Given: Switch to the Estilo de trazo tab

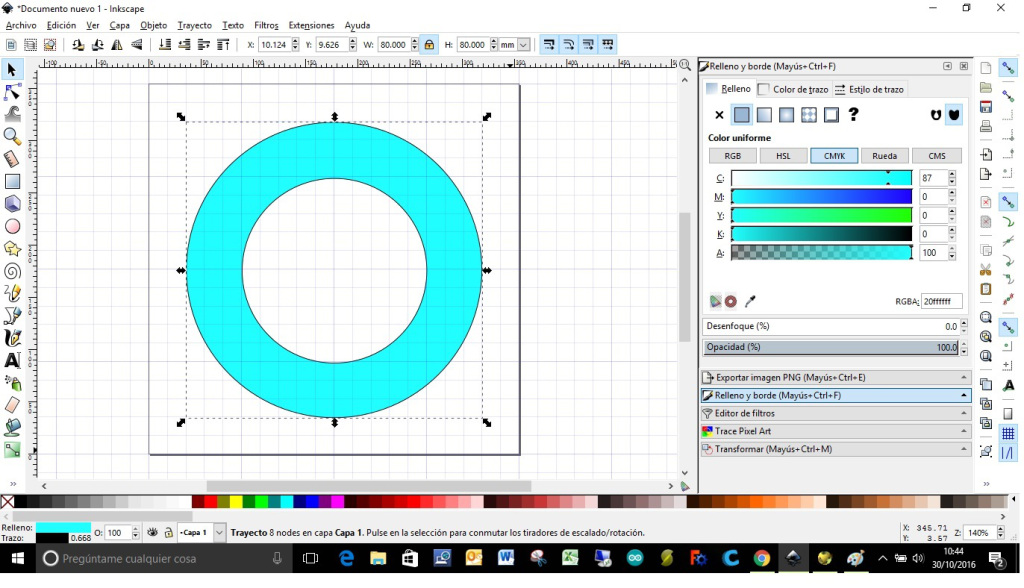Looking at the screenshot, I should [869, 89].
